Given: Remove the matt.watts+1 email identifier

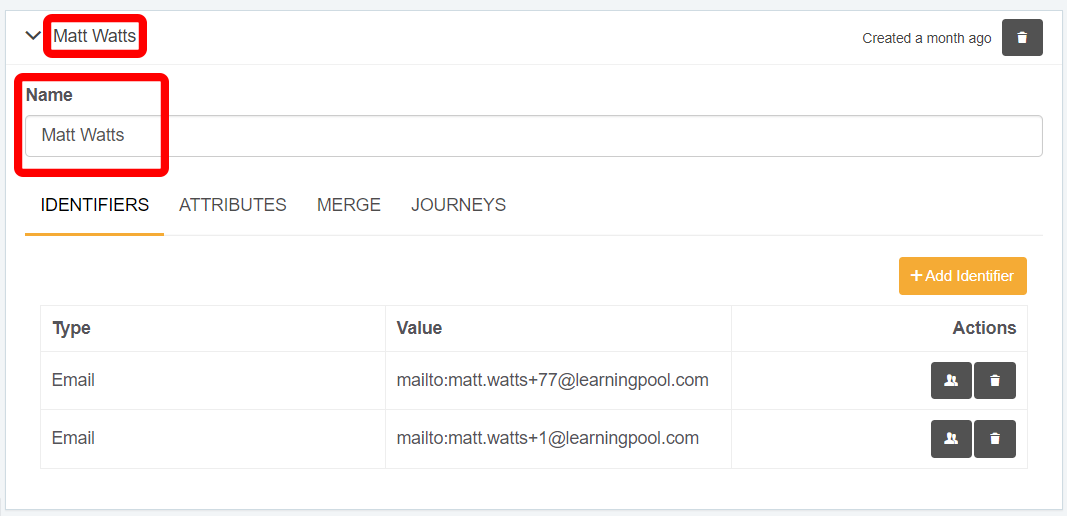Looking at the screenshot, I should [995, 439].
